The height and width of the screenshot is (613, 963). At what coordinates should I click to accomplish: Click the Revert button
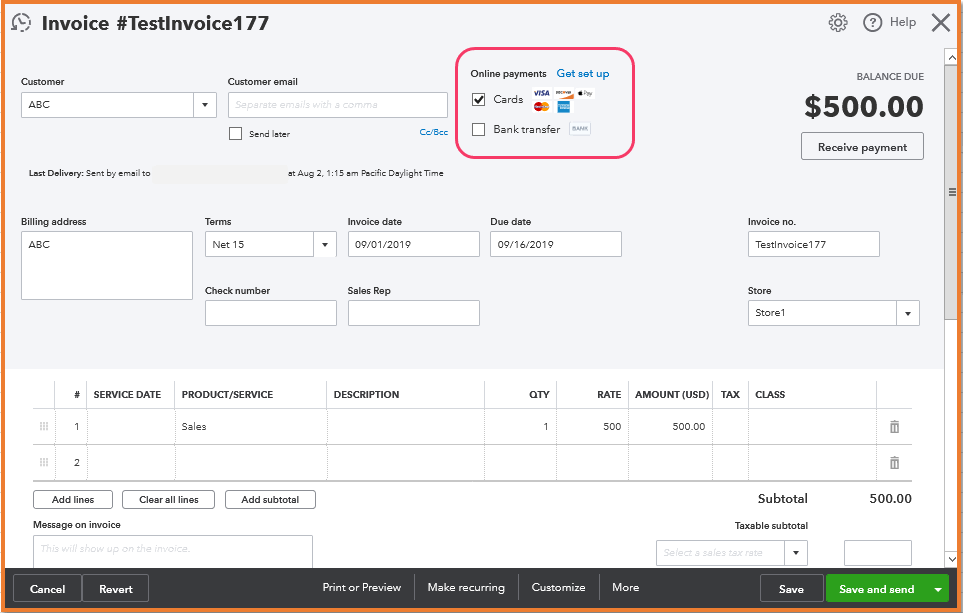point(115,589)
